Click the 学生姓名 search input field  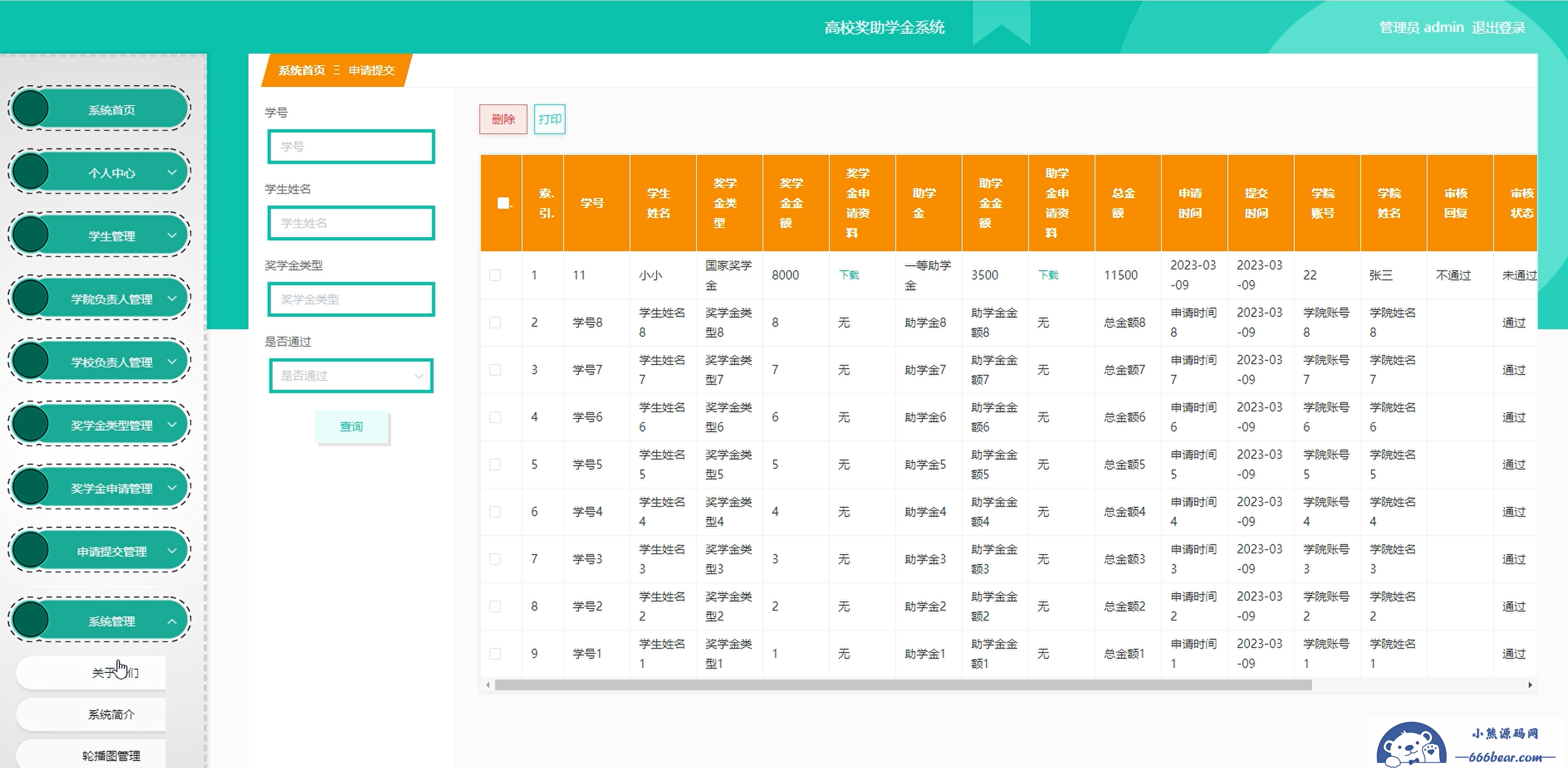click(x=351, y=223)
